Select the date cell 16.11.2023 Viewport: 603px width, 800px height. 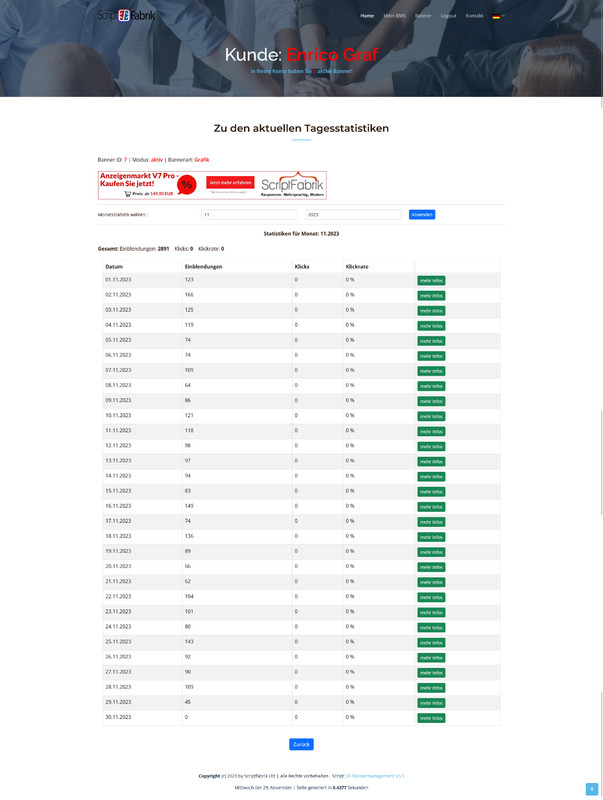click(x=118, y=506)
